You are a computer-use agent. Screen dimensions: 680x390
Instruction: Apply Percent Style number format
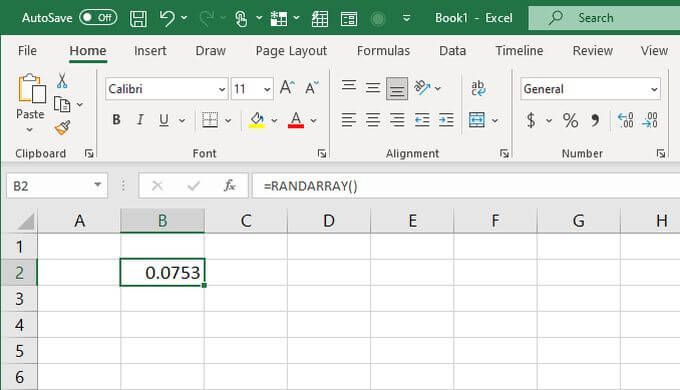coord(570,120)
